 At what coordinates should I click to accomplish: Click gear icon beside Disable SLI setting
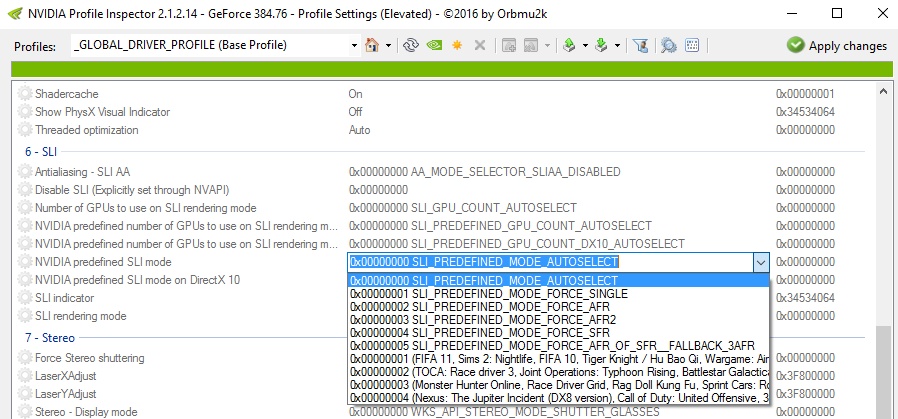click(x=25, y=189)
